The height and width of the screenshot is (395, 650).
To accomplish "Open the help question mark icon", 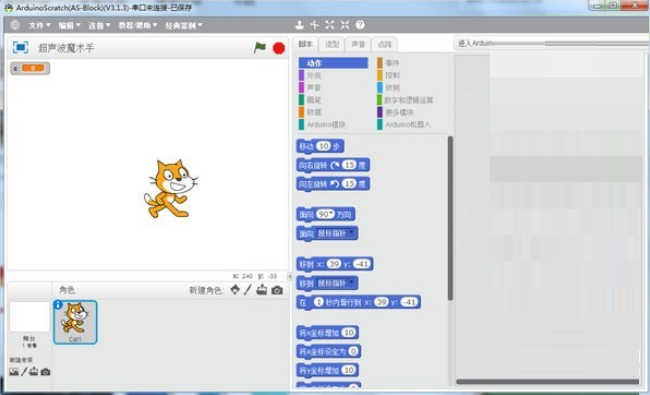I will [360, 25].
